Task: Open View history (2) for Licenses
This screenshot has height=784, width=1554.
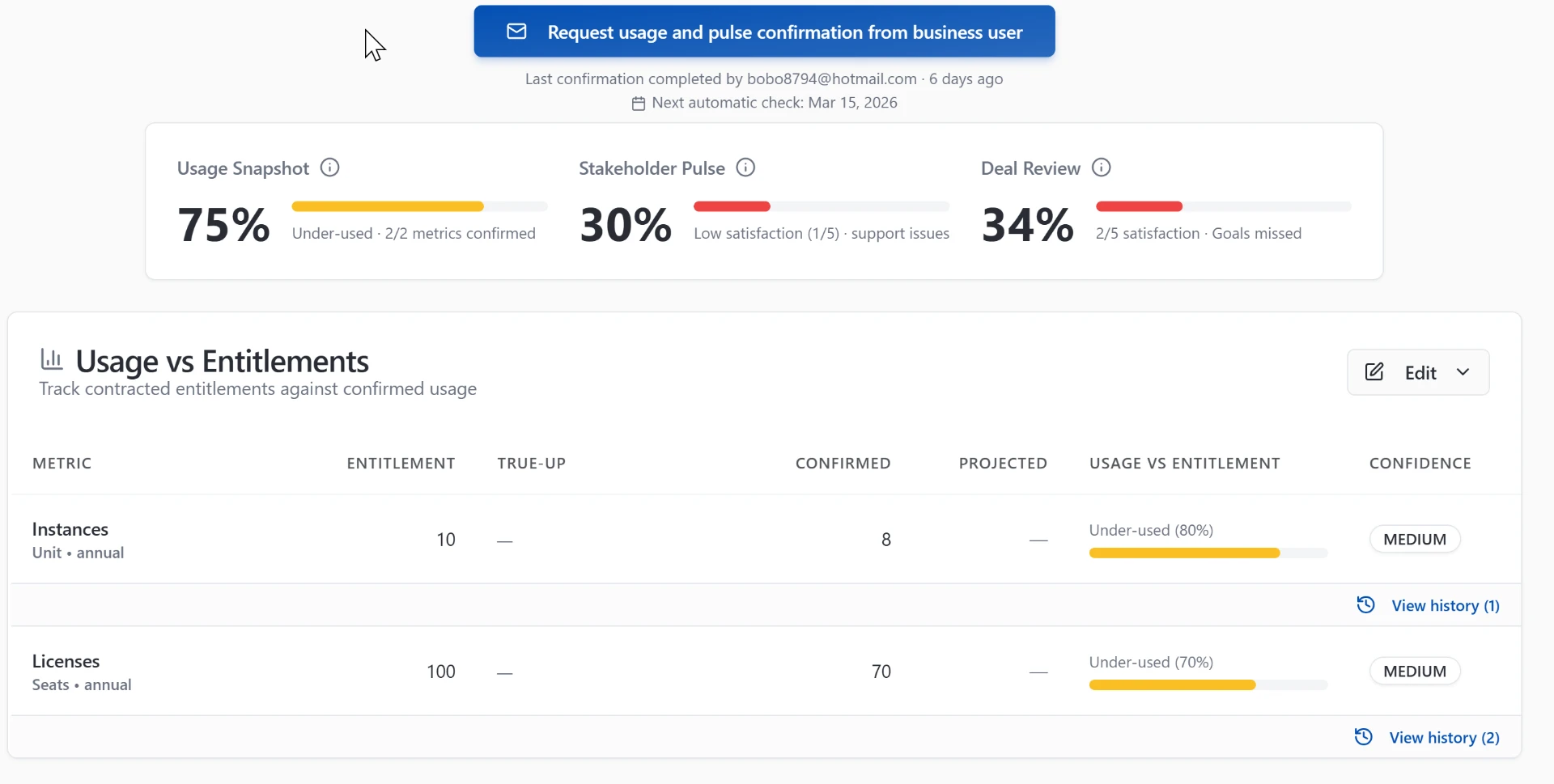Action: click(x=1444, y=738)
